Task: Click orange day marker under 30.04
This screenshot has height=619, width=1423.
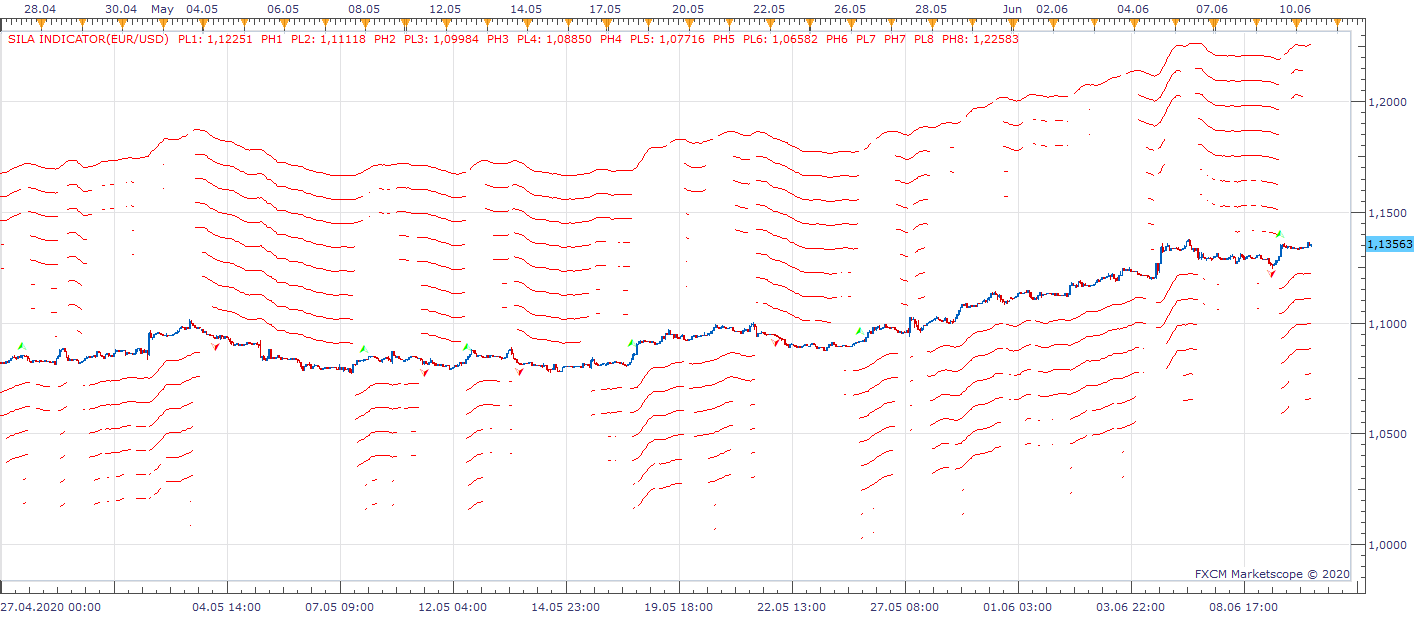Action: pos(121,24)
